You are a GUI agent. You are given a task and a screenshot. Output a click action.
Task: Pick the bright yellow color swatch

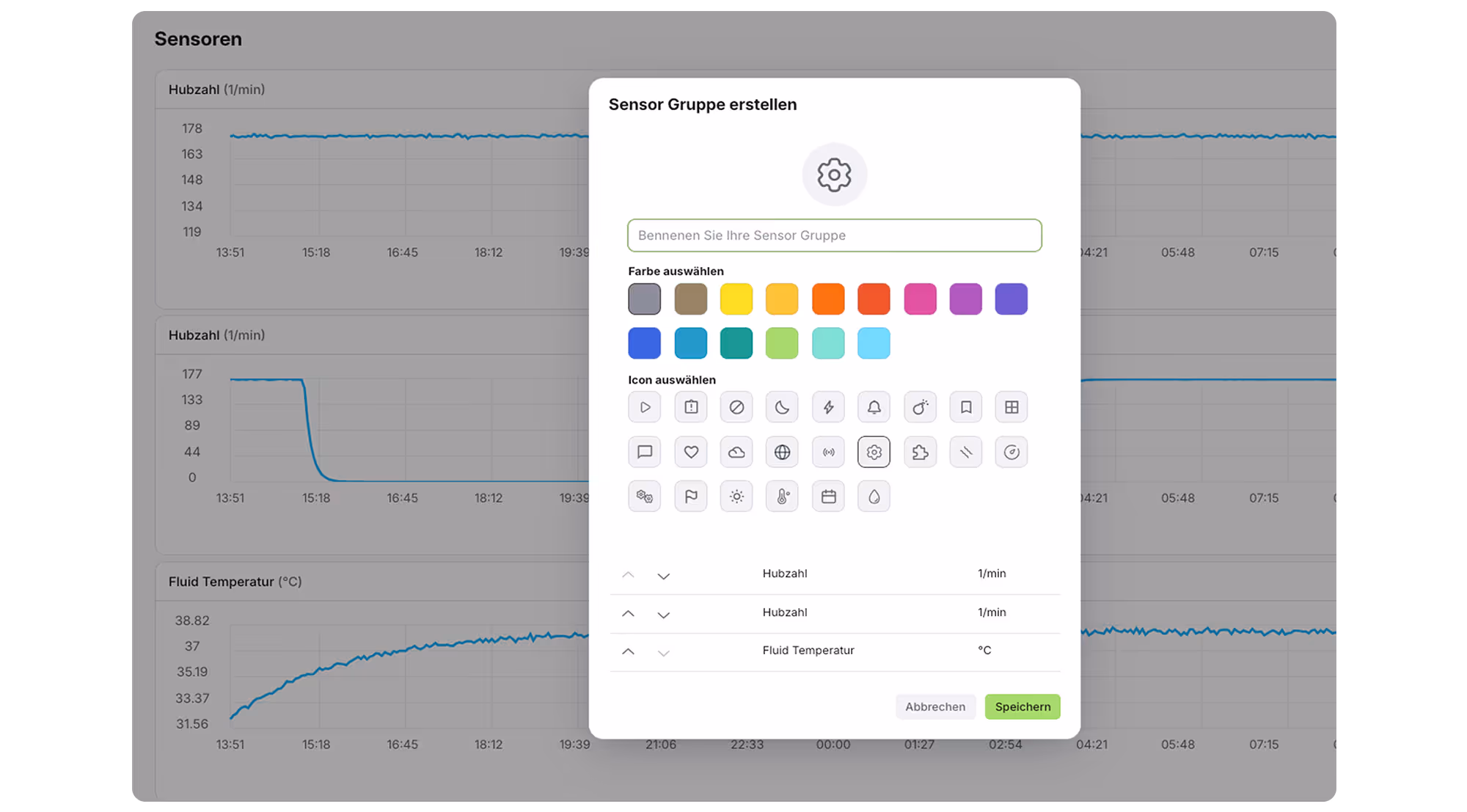click(736, 299)
